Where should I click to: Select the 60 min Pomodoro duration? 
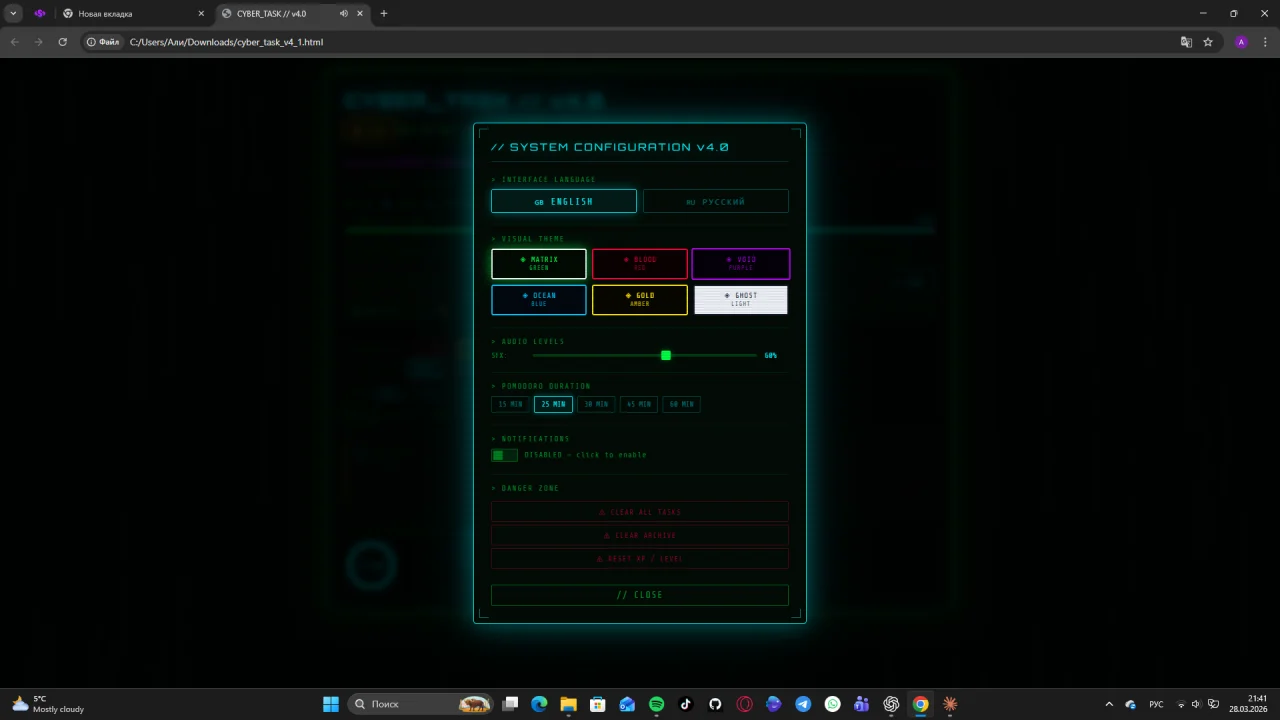click(x=681, y=404)
